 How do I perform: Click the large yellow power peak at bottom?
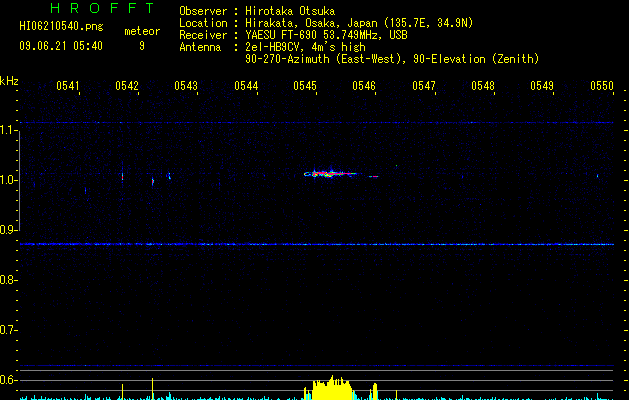(332, 388)
